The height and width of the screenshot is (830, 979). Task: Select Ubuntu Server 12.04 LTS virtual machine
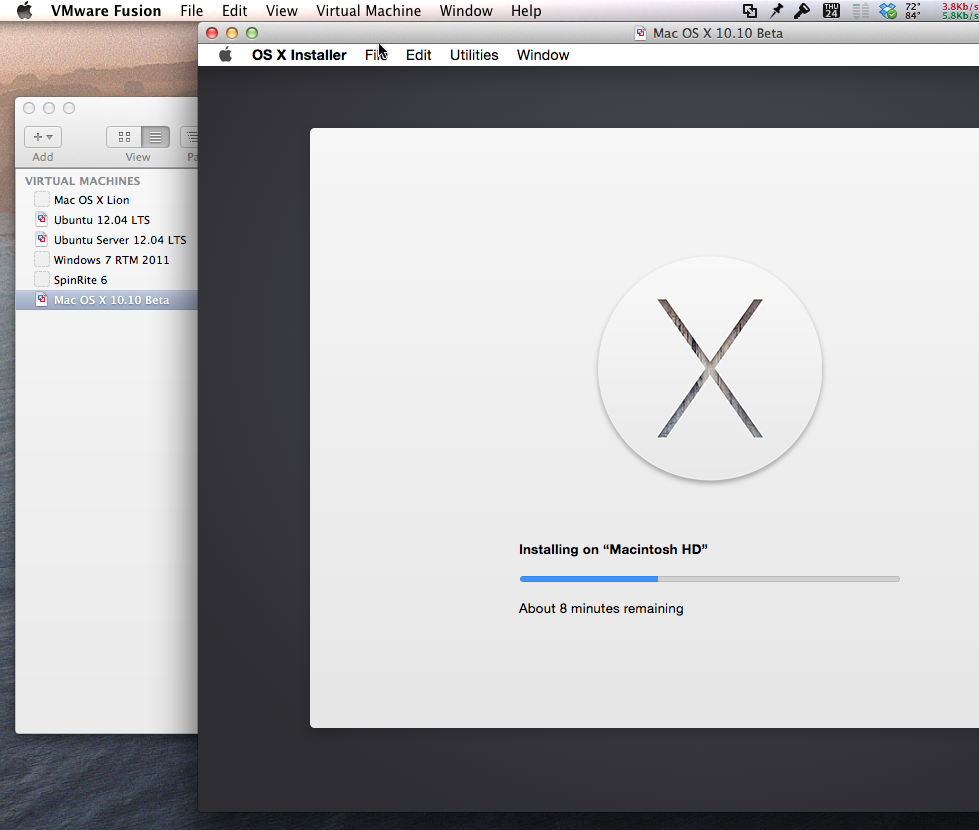(106, 240)
